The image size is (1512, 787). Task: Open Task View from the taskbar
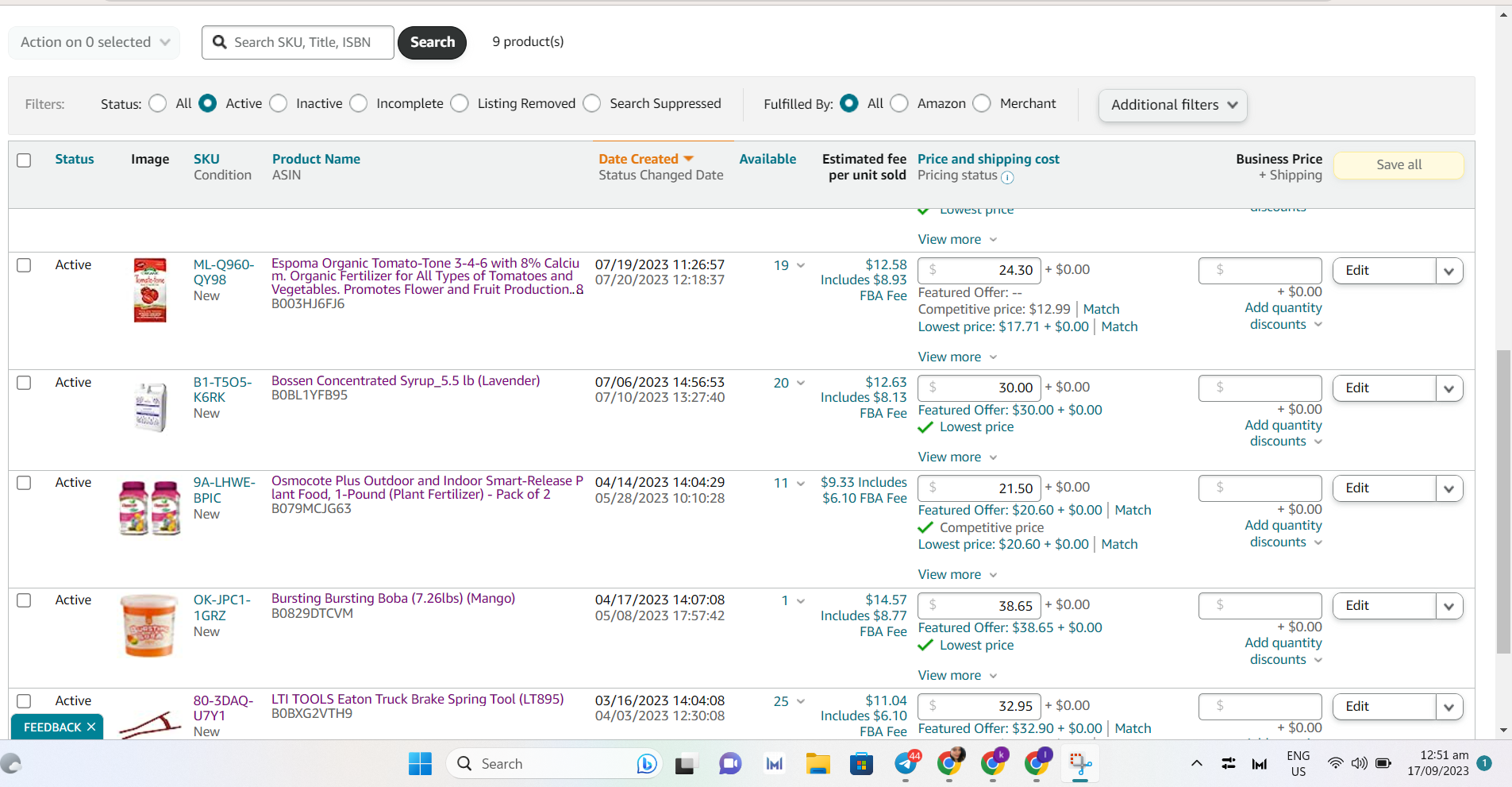click(x=685, y=764)
